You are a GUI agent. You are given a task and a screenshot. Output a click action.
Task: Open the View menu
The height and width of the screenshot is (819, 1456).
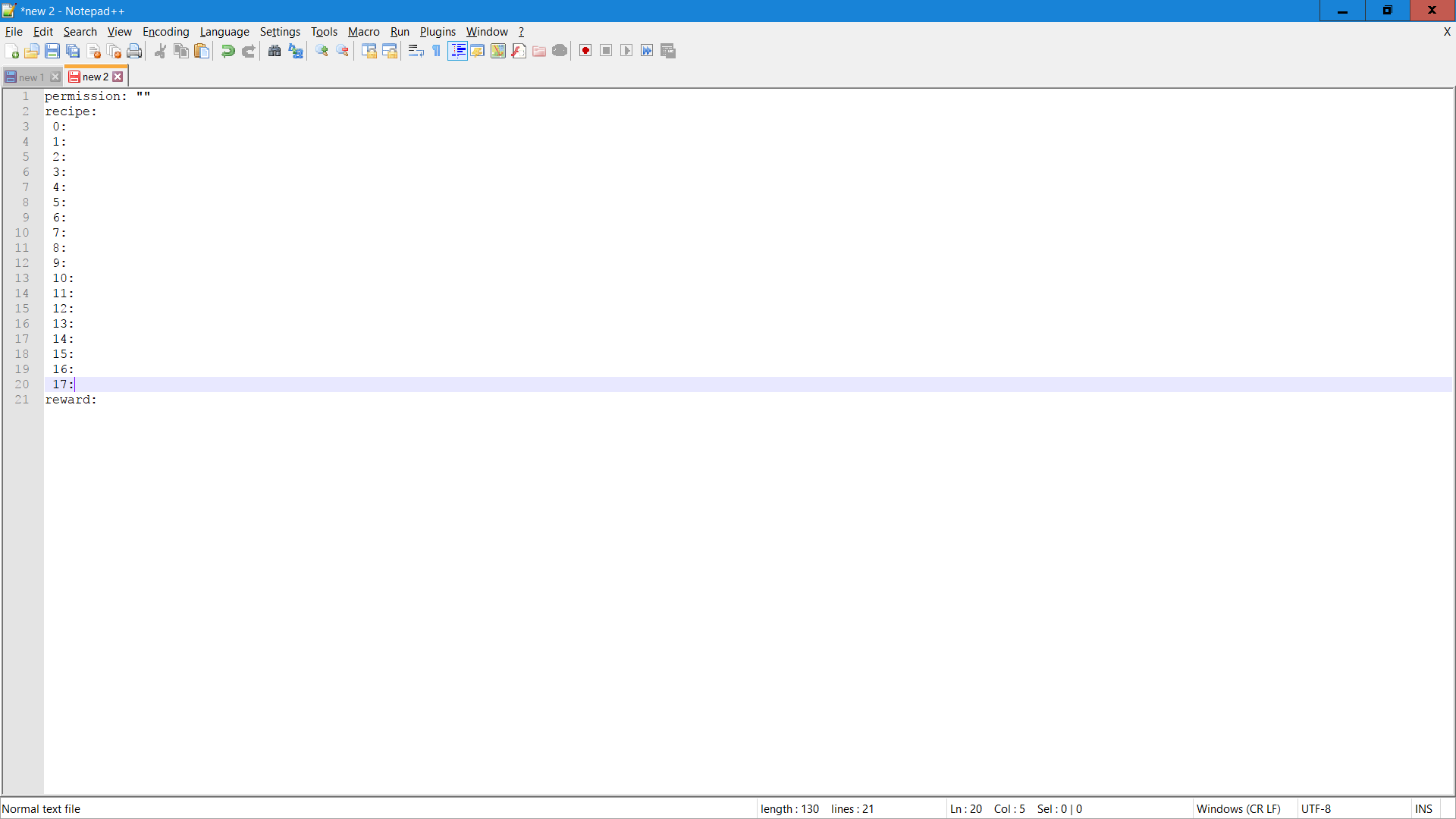tap(120, 32)
